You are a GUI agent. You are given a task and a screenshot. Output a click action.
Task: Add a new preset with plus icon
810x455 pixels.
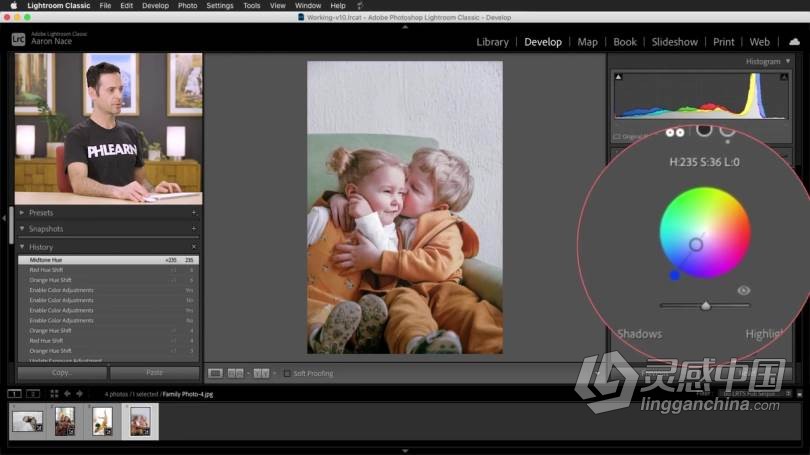click(194, 212)
